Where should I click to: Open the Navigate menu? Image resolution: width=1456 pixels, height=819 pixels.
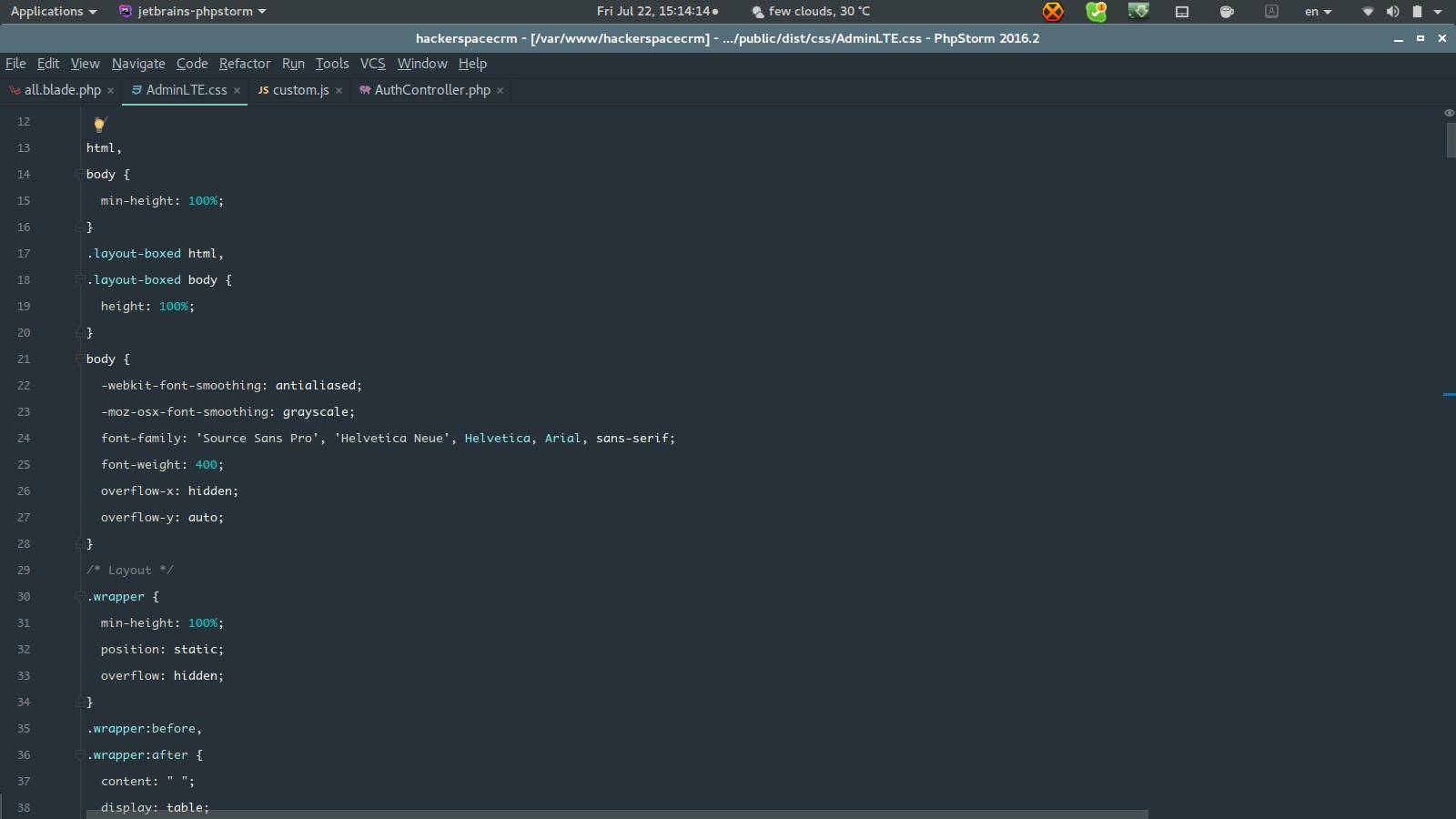[138, 64]
